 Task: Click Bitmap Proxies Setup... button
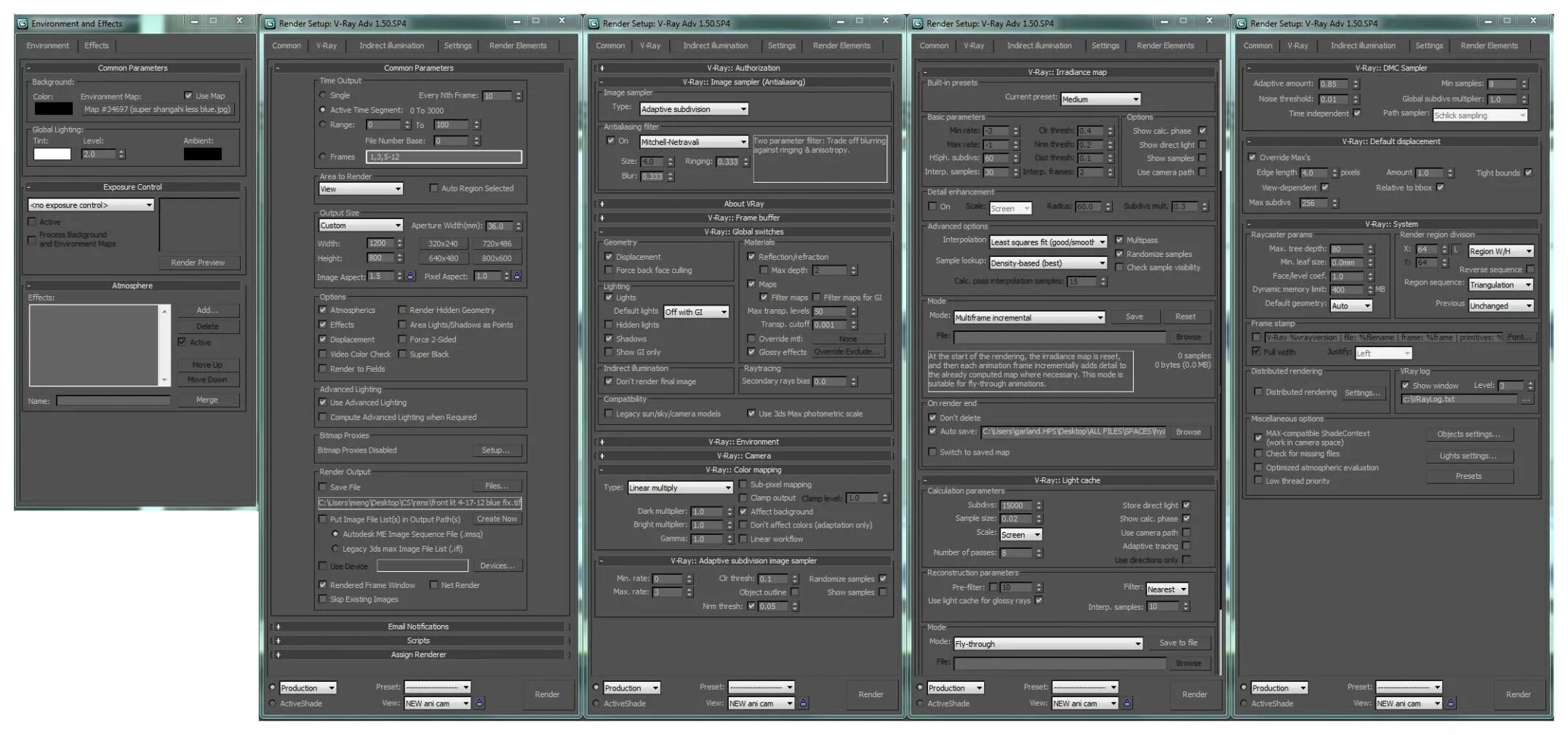[496, 450]
